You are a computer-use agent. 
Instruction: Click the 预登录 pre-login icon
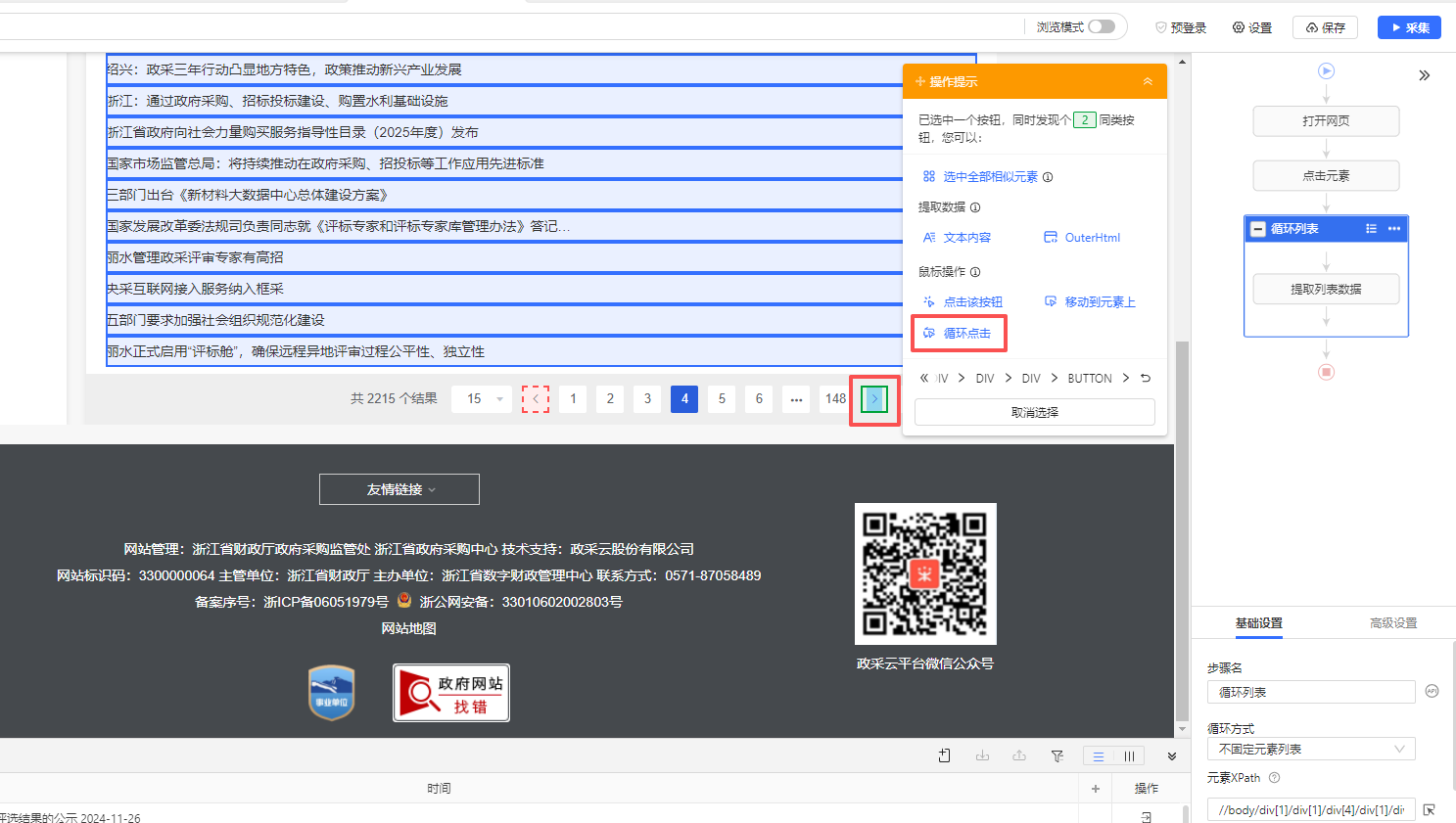coord(1161,27)
